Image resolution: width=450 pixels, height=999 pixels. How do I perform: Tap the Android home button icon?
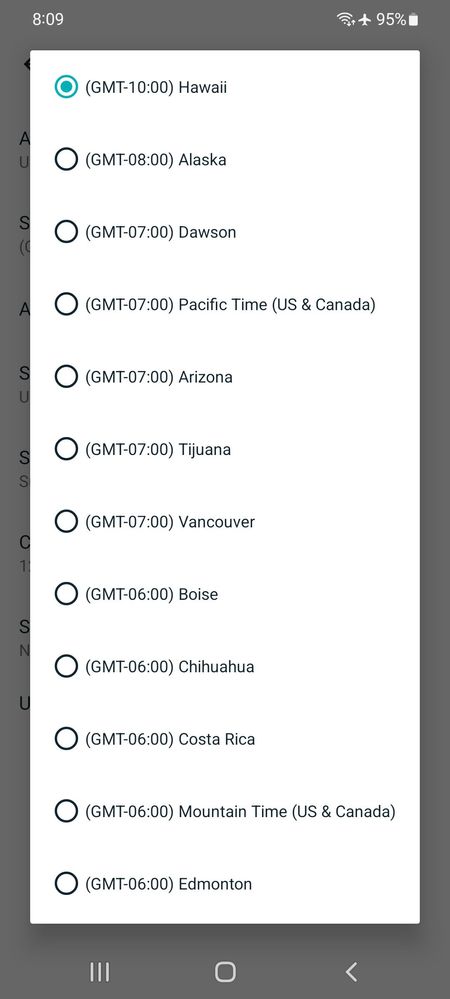tap(225, 972)
